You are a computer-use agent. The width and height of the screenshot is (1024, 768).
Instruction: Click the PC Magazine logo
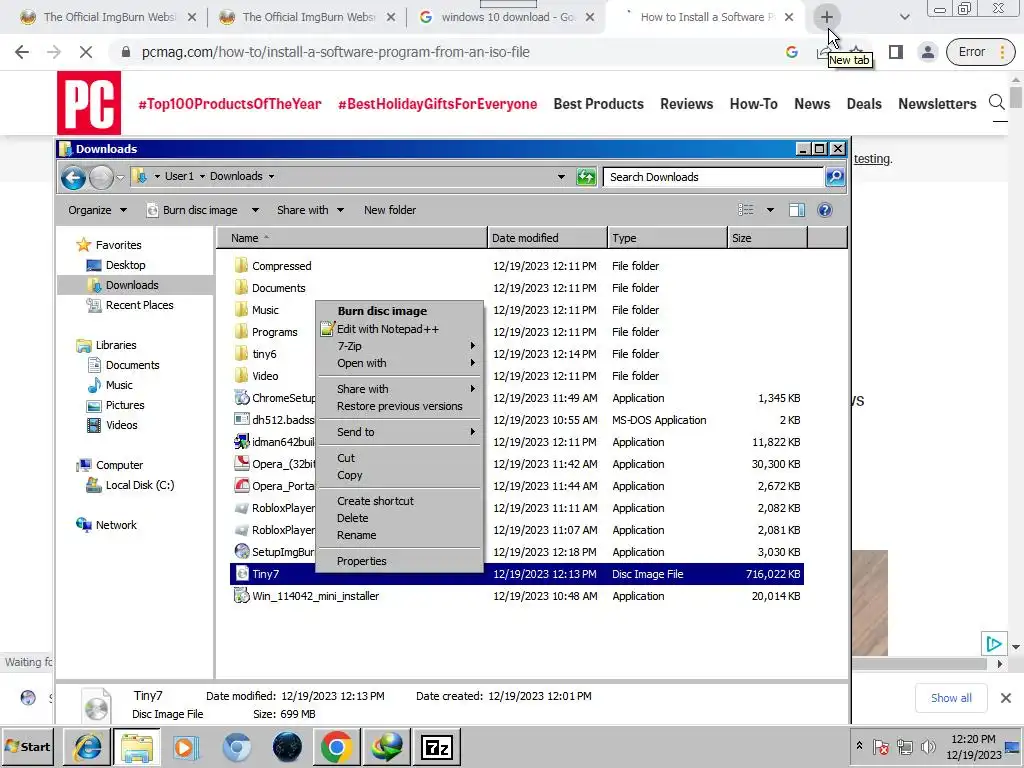(89, 103)
